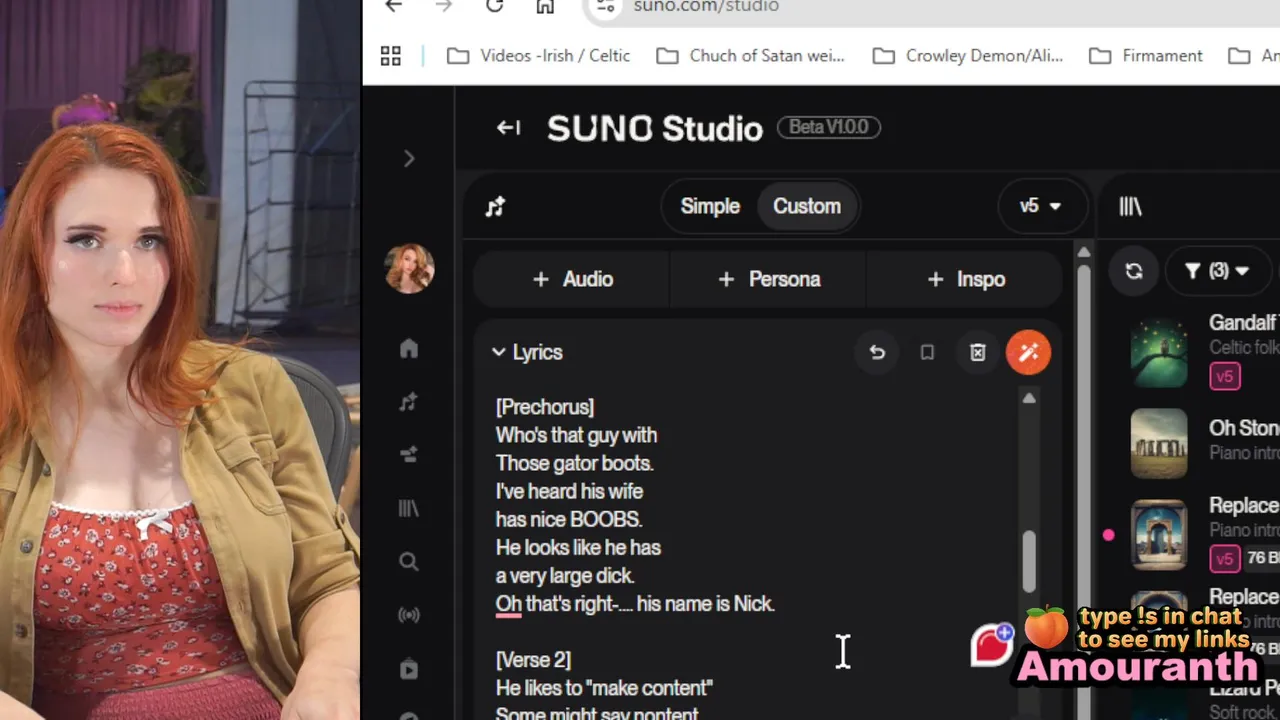Open the first Replace song thumbnail

(1159, 535)
